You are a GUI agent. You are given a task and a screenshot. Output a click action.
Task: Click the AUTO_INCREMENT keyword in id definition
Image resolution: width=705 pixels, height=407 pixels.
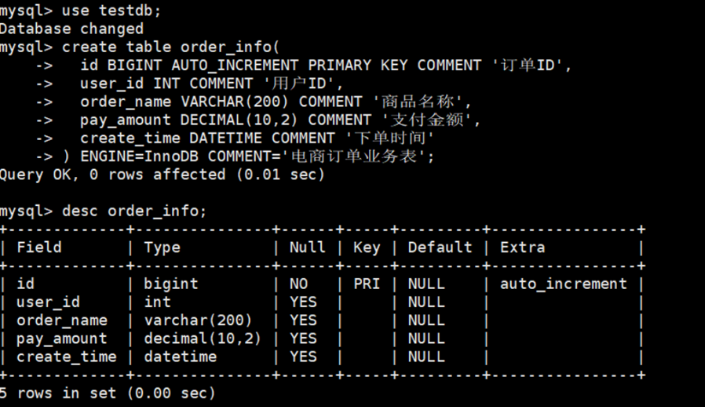235,66
